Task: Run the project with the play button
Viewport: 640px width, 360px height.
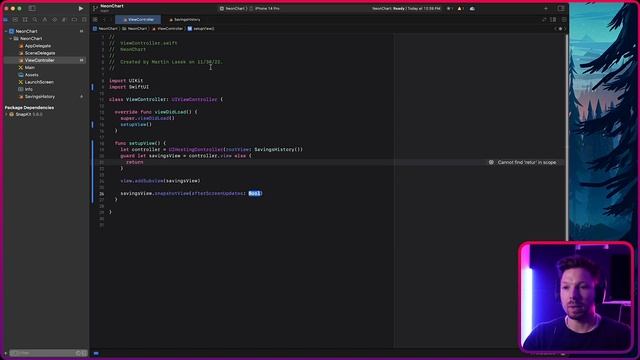Action: (81, 8)
